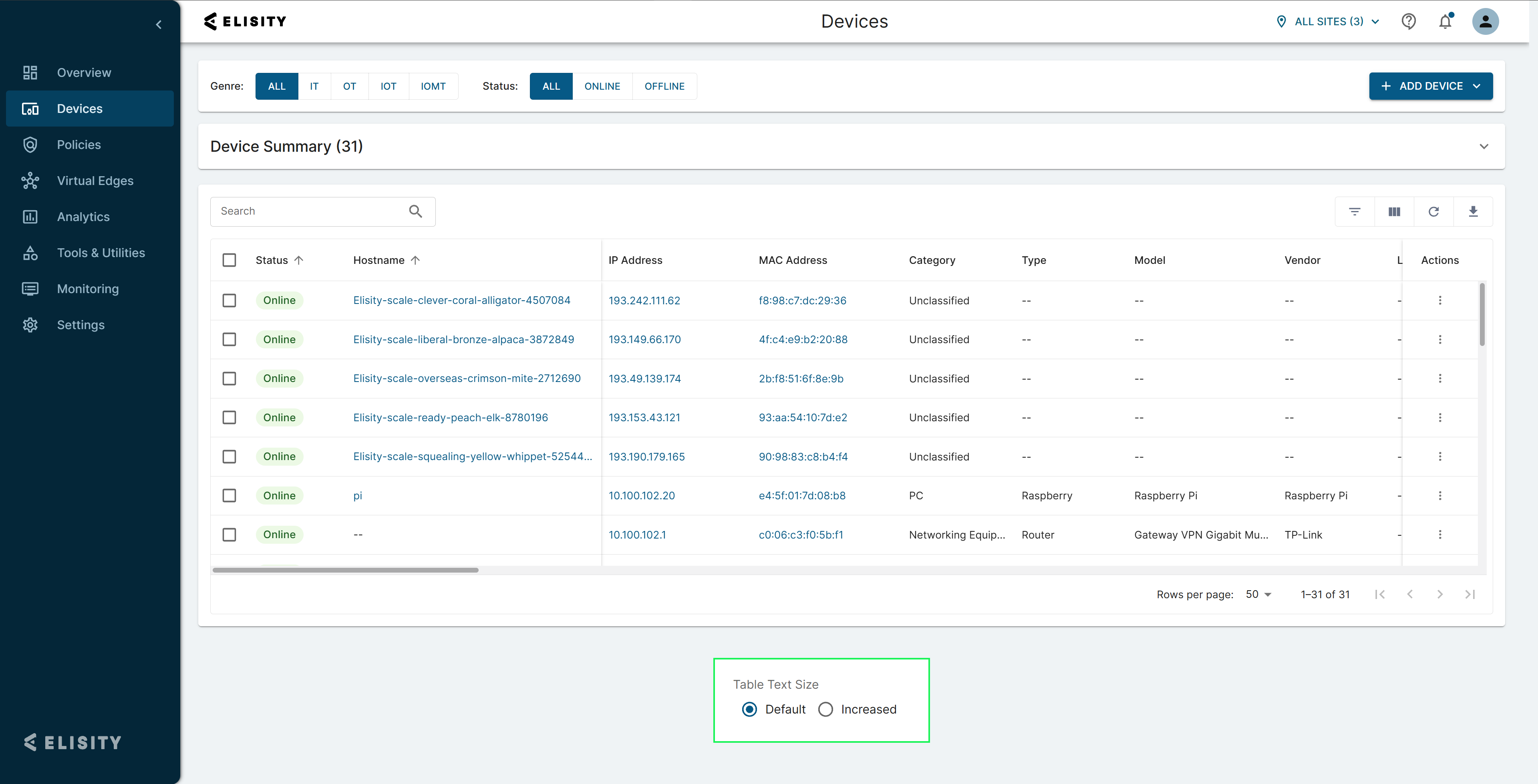Go to Virtual Edges in sidebar
This screenshot has height=784, width=1538.
(x=95, y=181)
